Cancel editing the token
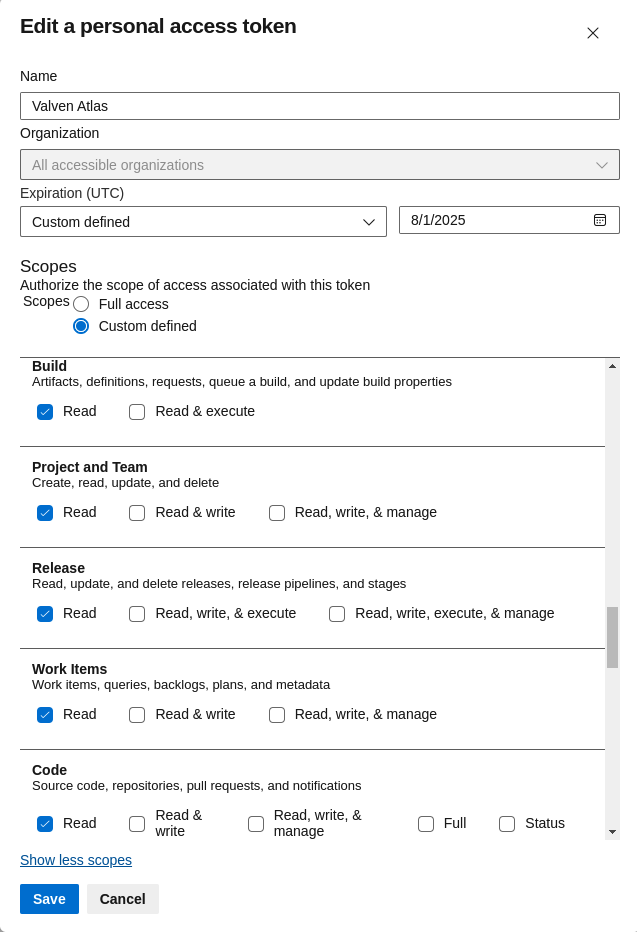 122,899
